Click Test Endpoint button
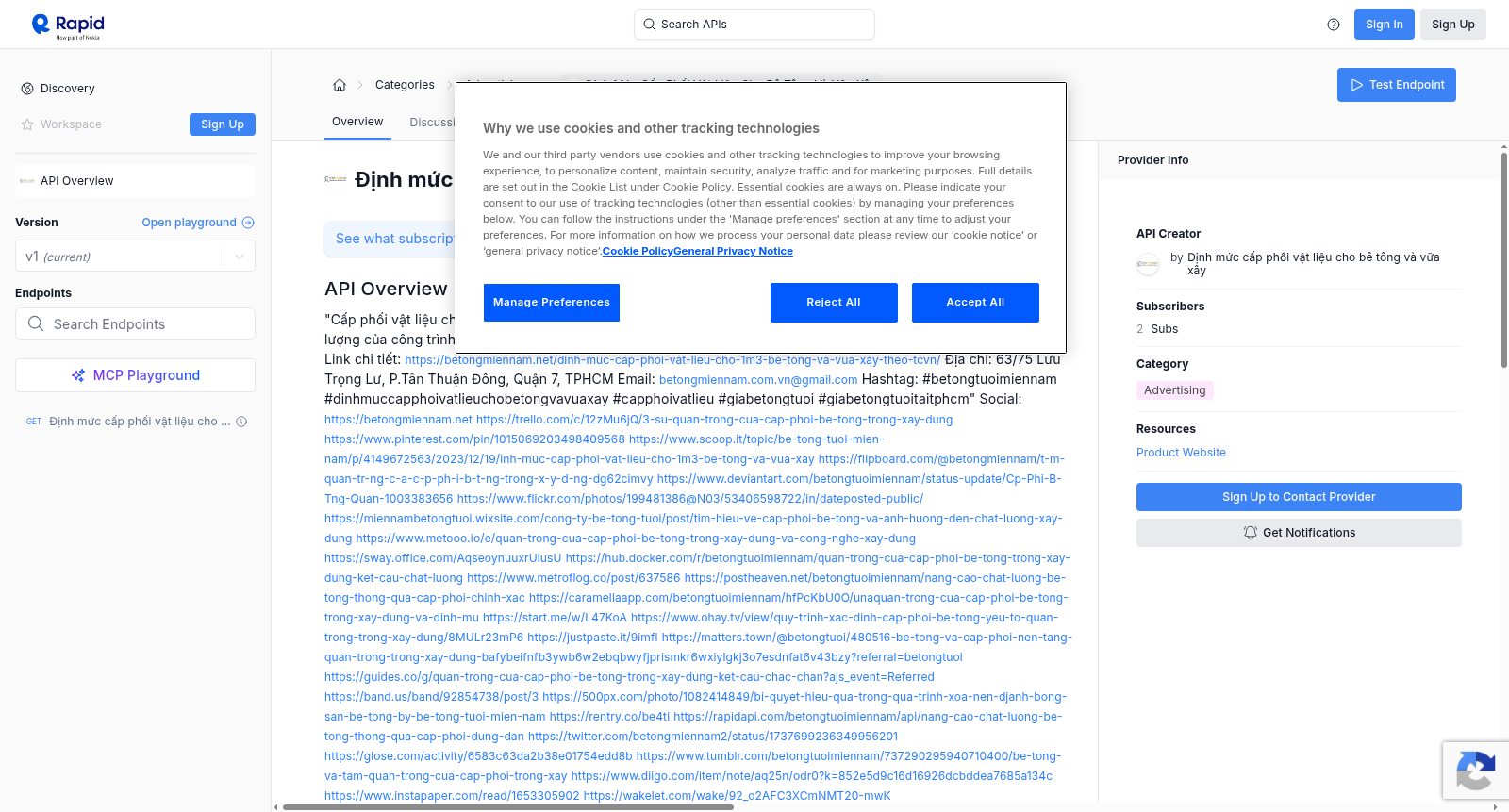The width and height of the screenshot is (1509, 812). (1397, 85)
